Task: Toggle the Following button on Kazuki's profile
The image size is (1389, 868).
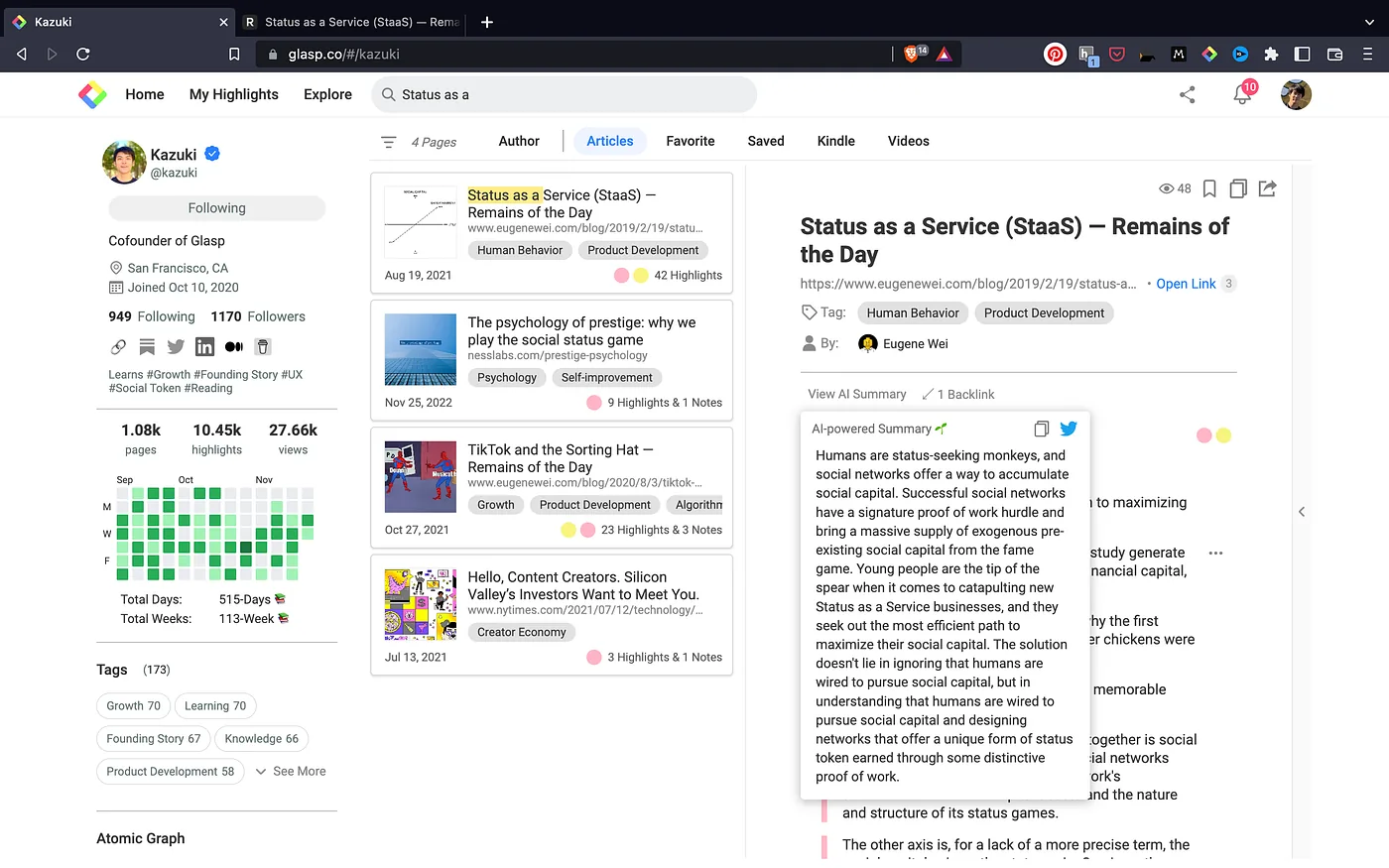Action: click(x=216, y=208)
